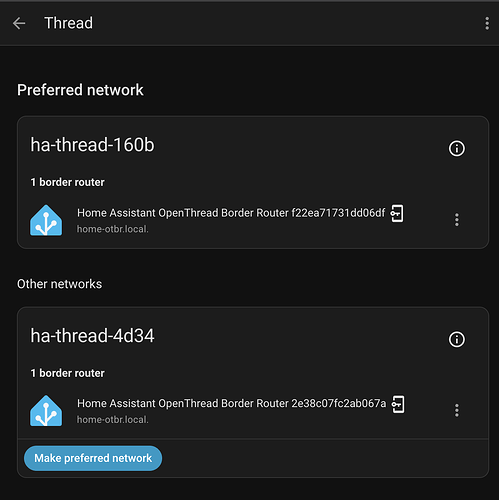499x500 pixels.
Task: Open options menu for router f22ea71731dd06df
Action: (457, 220)
